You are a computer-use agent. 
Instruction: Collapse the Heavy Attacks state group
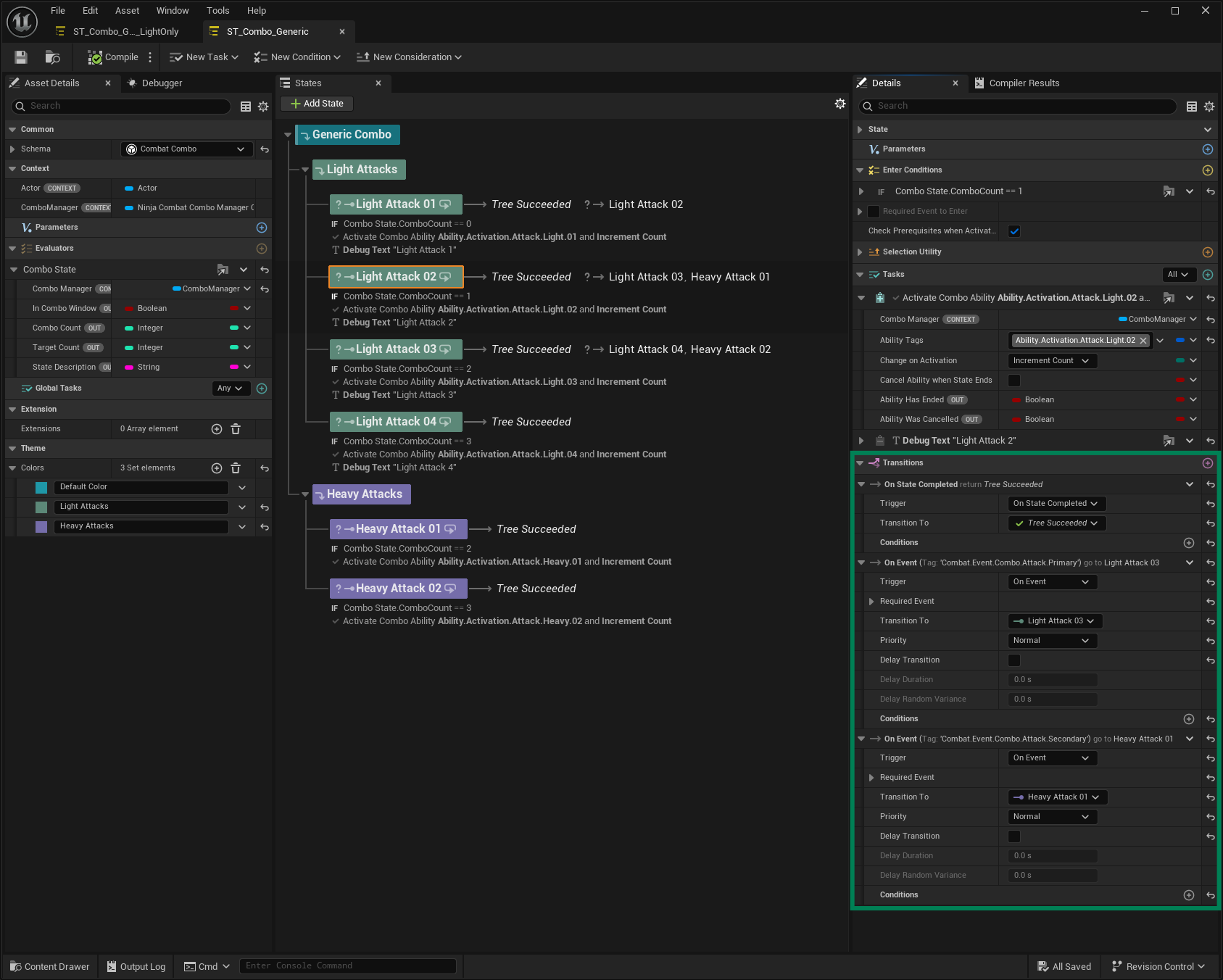305,494
